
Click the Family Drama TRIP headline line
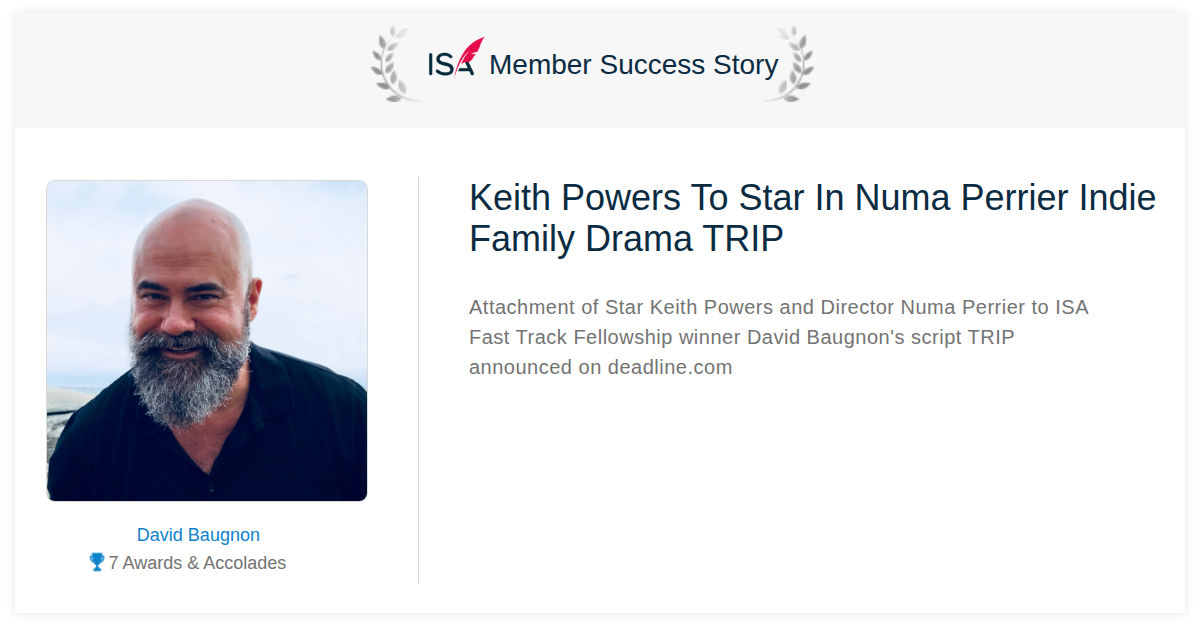[x=626, y=240]
